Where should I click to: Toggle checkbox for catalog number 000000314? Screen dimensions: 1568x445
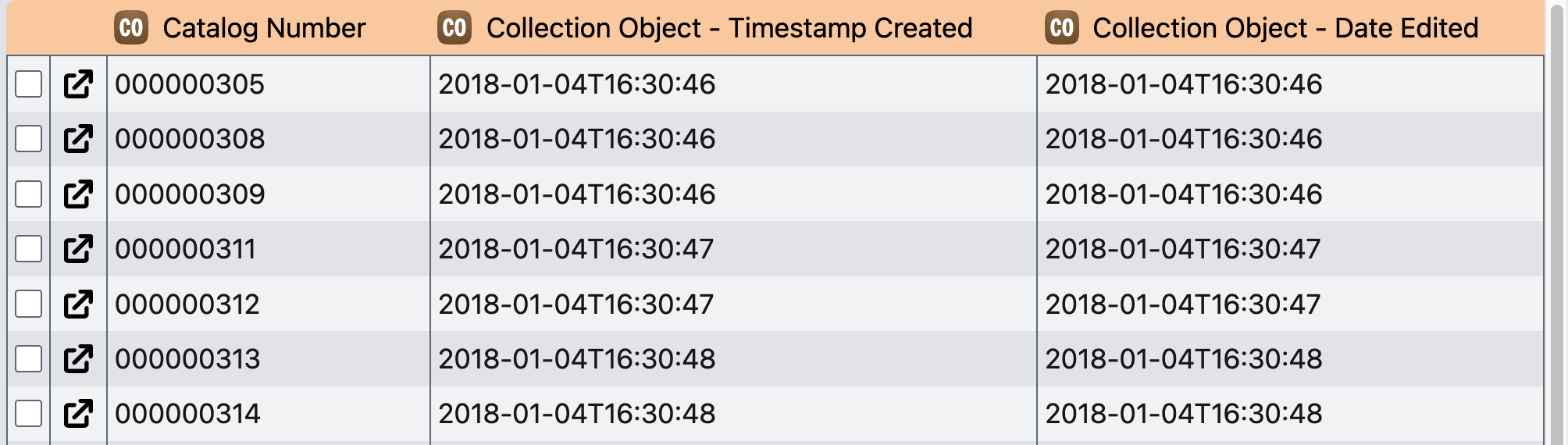click(29, 414)
